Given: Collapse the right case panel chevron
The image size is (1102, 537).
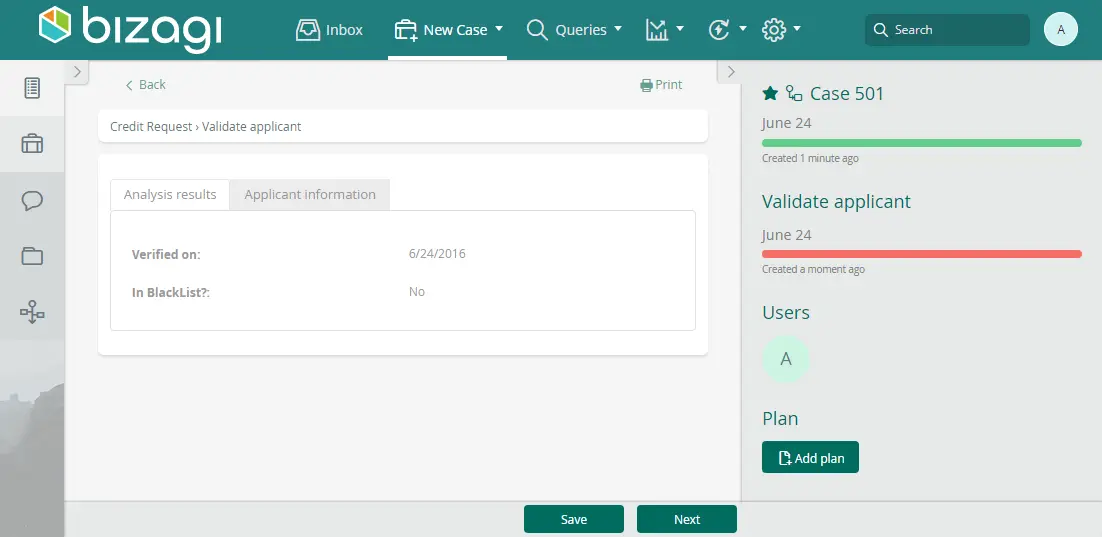Looking at the screenshot, I should (x=730, y=72).
